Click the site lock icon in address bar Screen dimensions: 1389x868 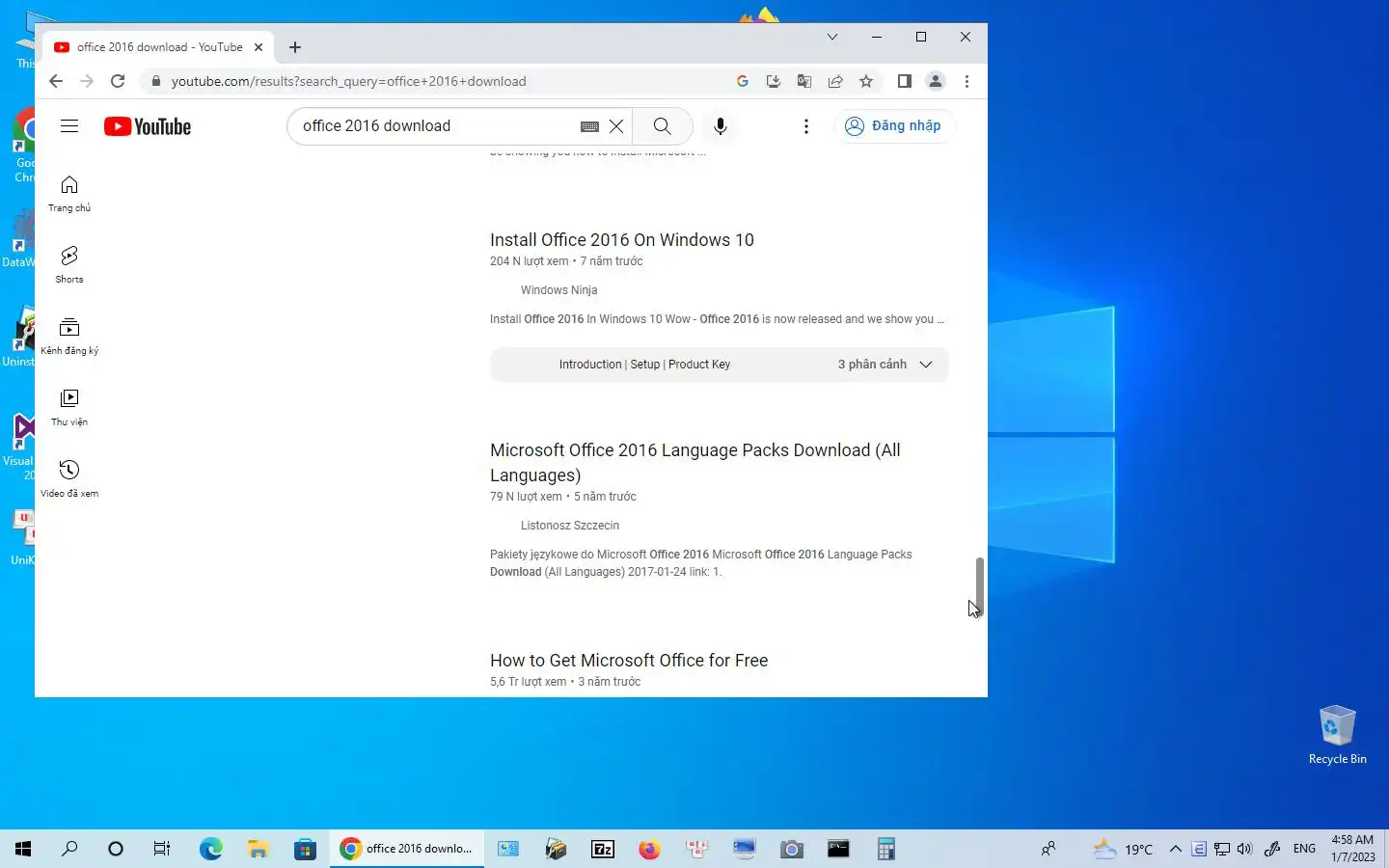[155, 81]
